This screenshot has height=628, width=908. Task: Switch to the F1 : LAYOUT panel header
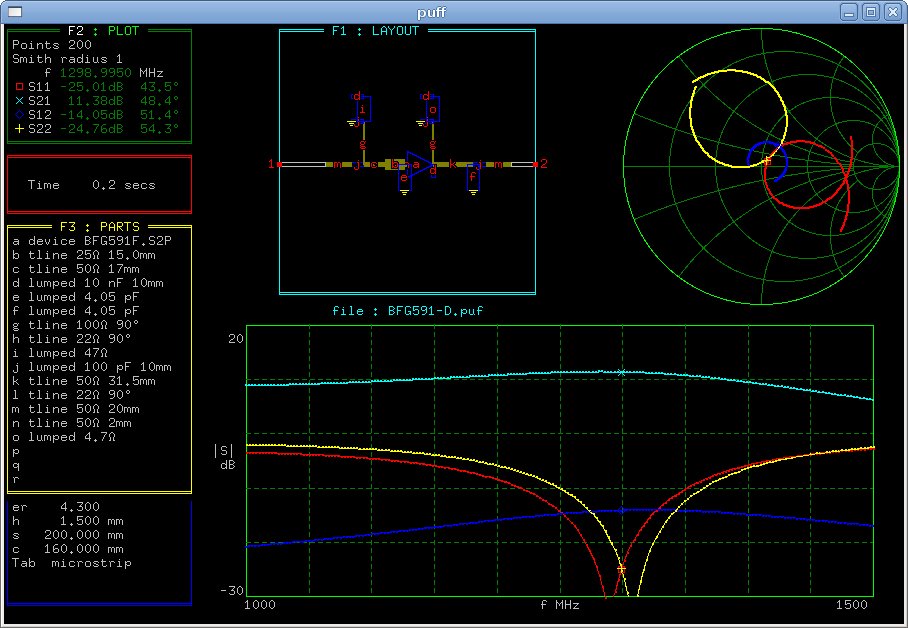(x=376, y=31)
